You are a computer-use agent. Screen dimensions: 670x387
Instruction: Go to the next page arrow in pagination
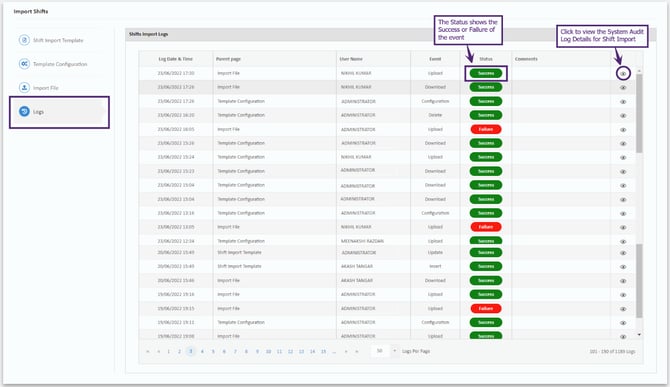pos(346,352)
